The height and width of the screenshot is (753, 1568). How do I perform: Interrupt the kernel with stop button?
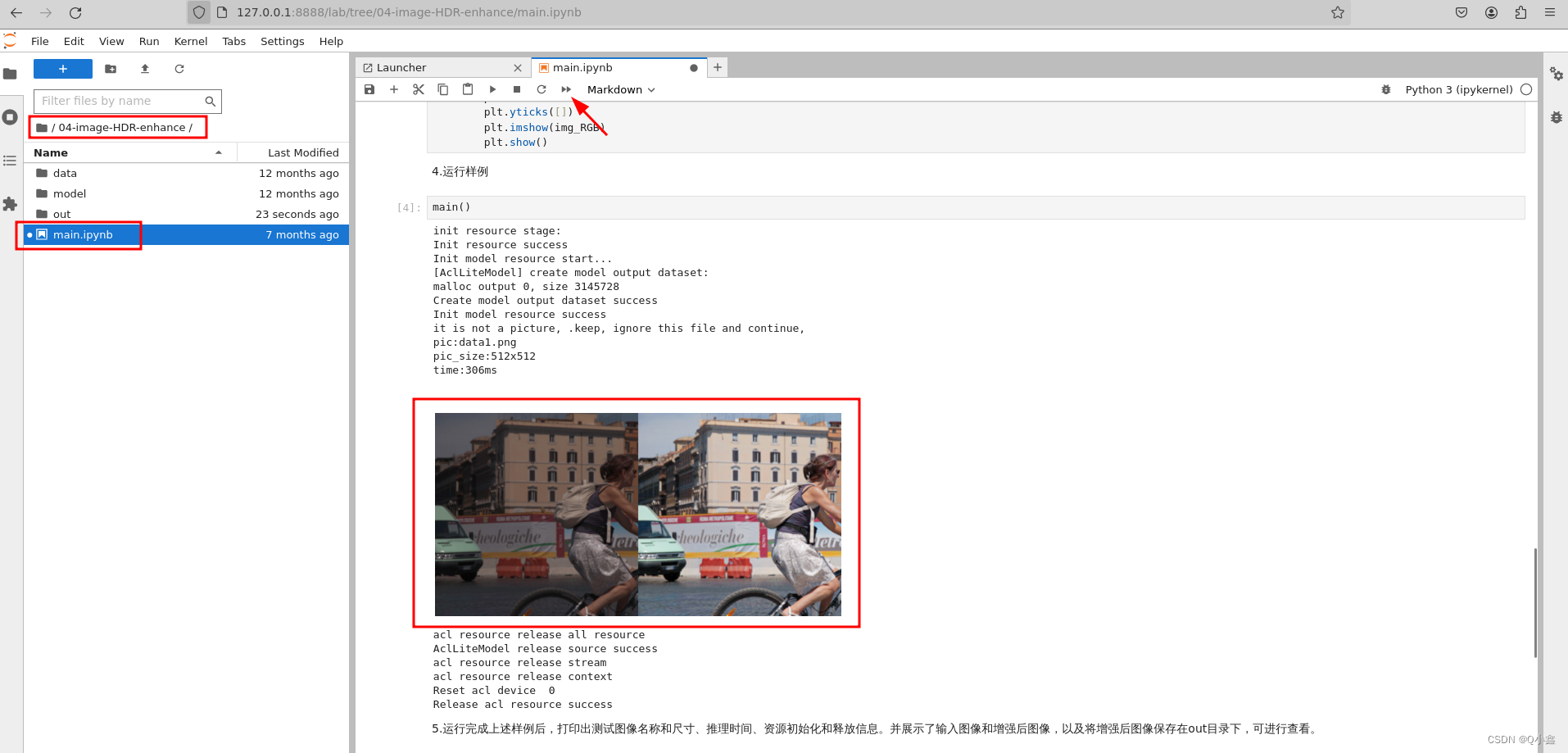coord(517,89)
